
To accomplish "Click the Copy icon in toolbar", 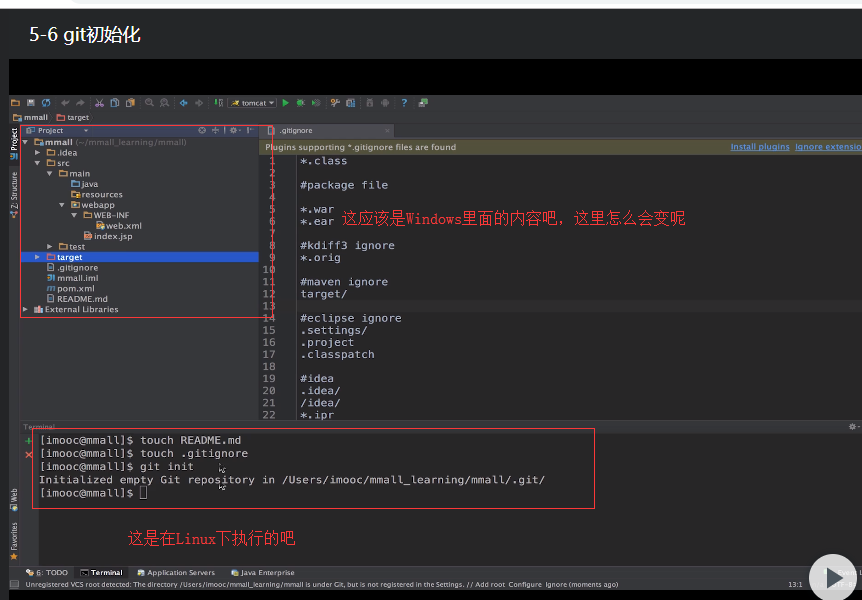I will click(115, 103).
